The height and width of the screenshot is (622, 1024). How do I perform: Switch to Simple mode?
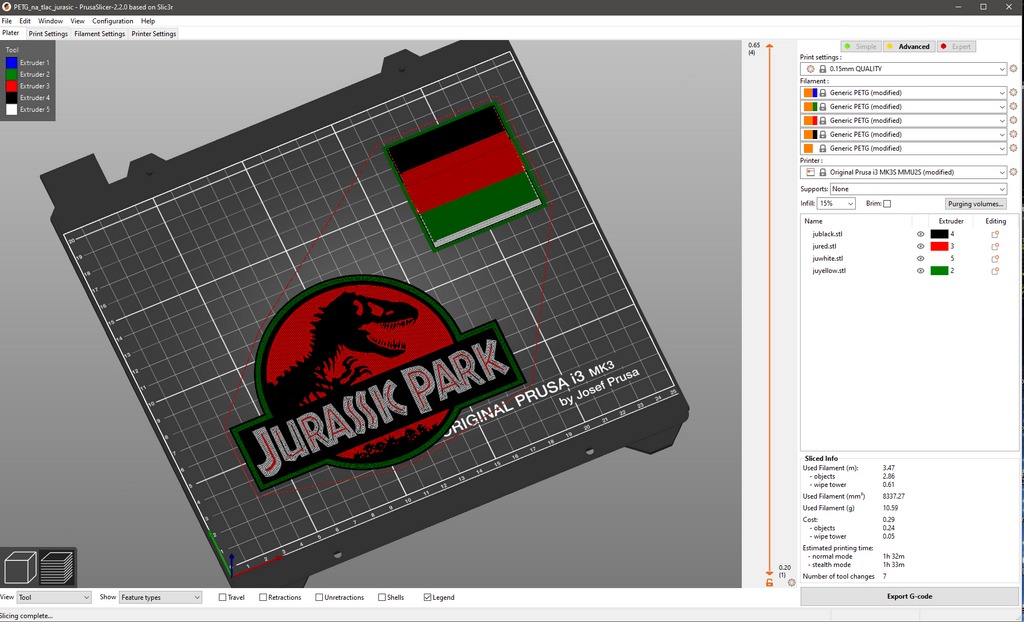point(861,46)
